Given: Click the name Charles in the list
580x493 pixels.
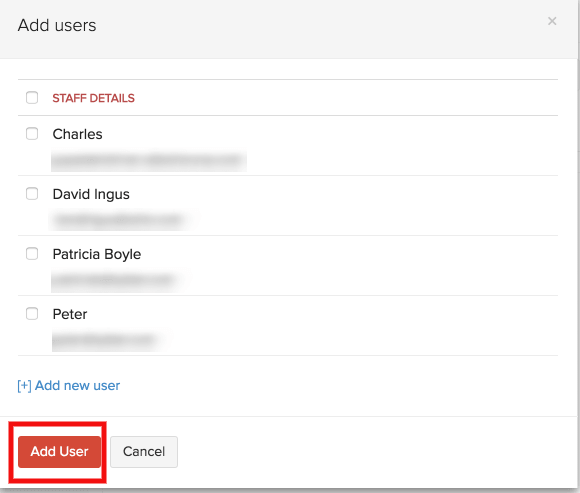Looking at the screenshot, I should [x=77, y=134].
